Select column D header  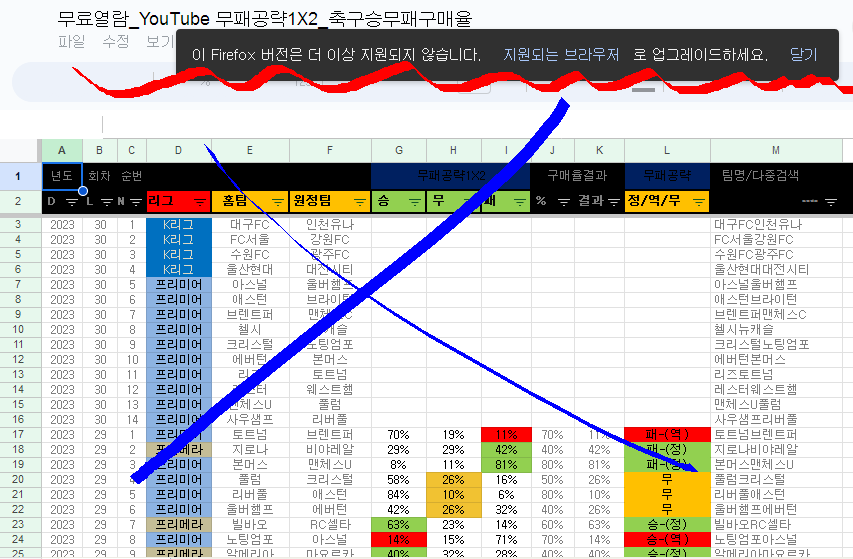[178, 151]
